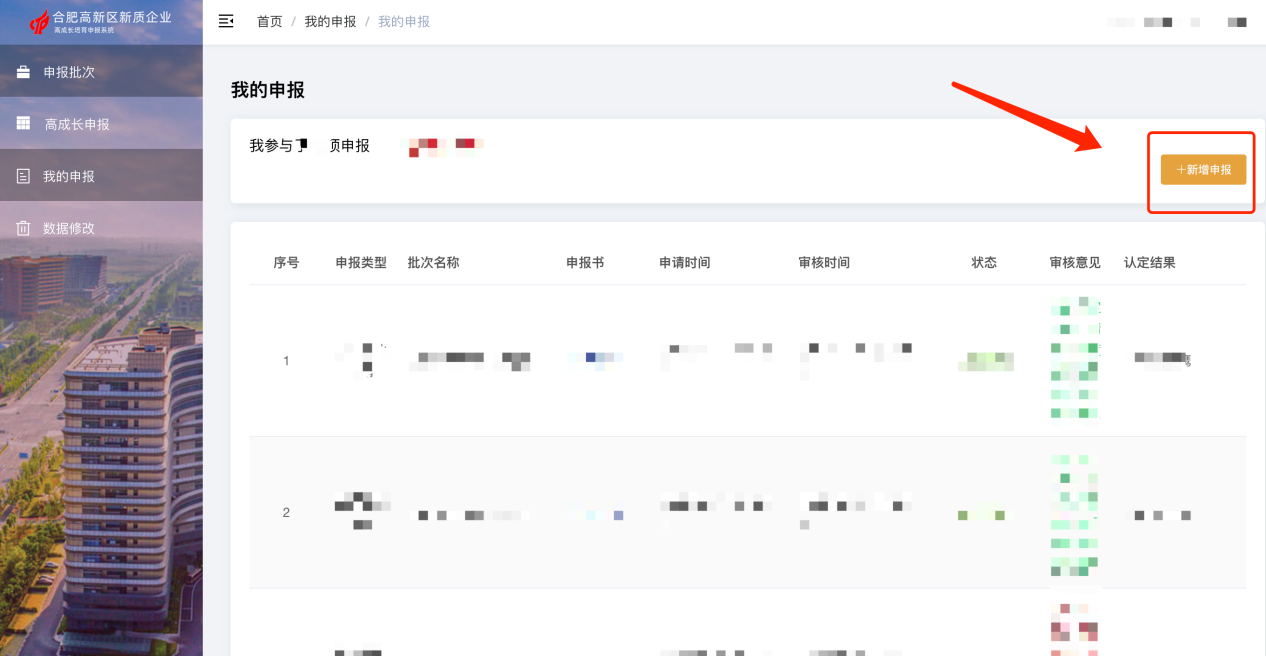1266x656 pixels.
Task: Click the 高成长申报 grid icon
Action: 22,123
